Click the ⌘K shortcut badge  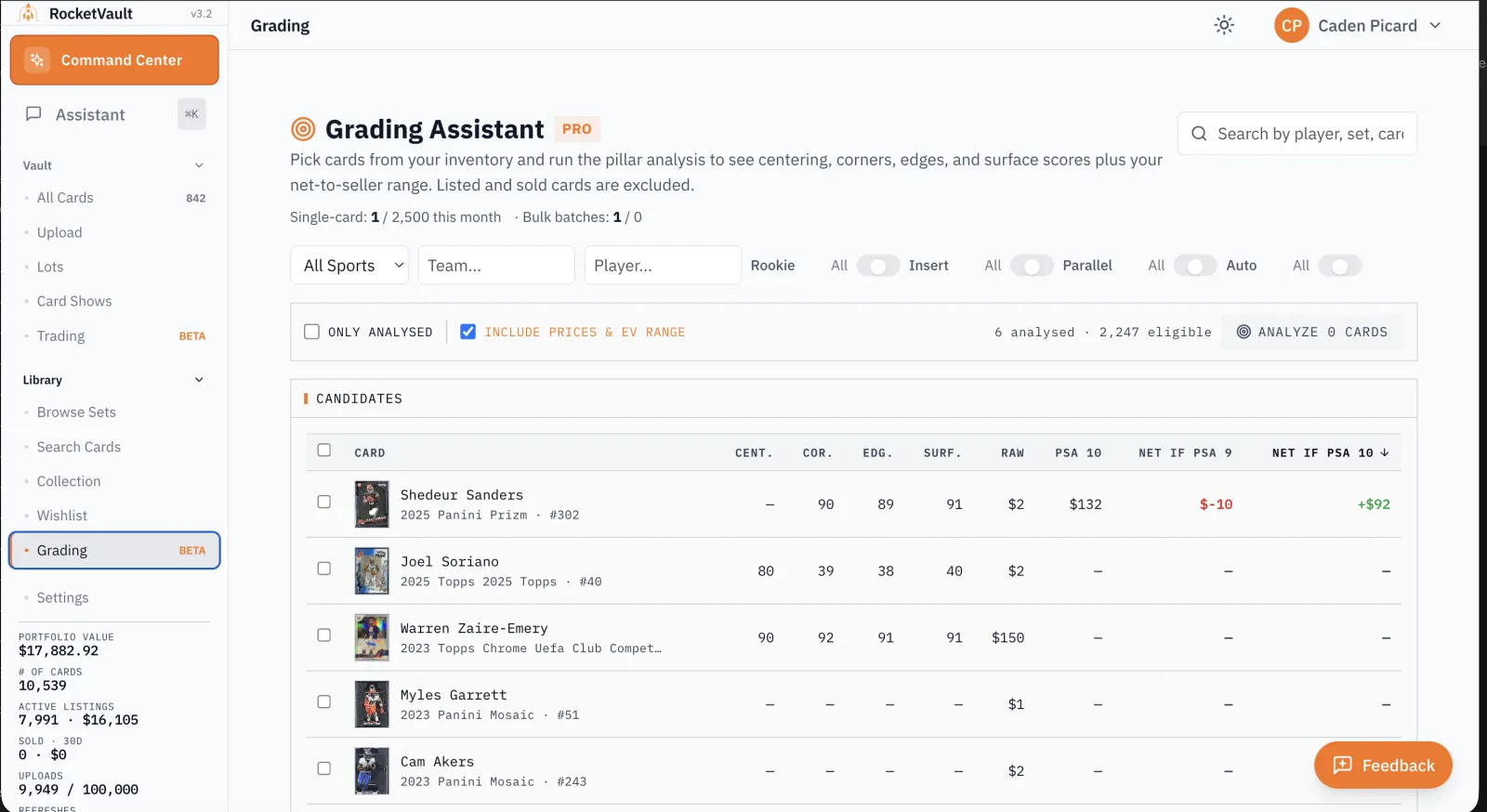tap(191, 114)
